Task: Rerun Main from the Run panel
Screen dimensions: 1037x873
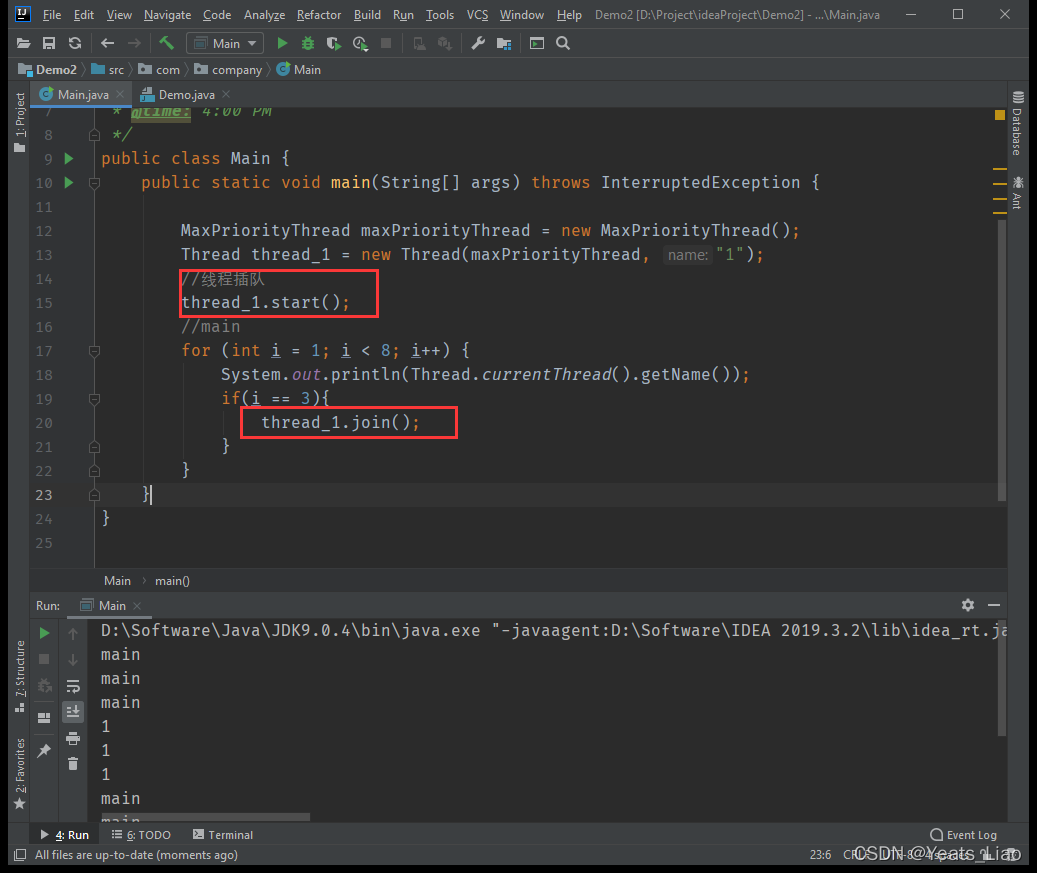Action: [x=44, y=633]
